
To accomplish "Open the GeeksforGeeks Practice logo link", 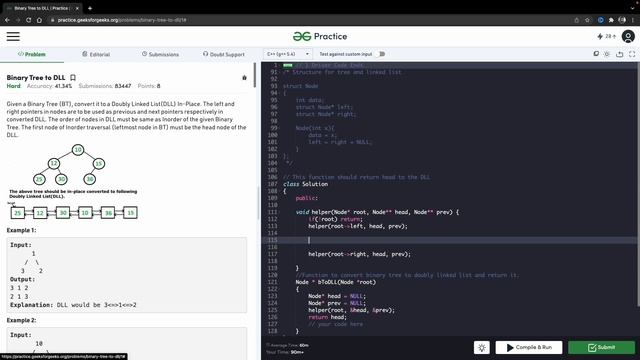I will [x=320, y=36].
